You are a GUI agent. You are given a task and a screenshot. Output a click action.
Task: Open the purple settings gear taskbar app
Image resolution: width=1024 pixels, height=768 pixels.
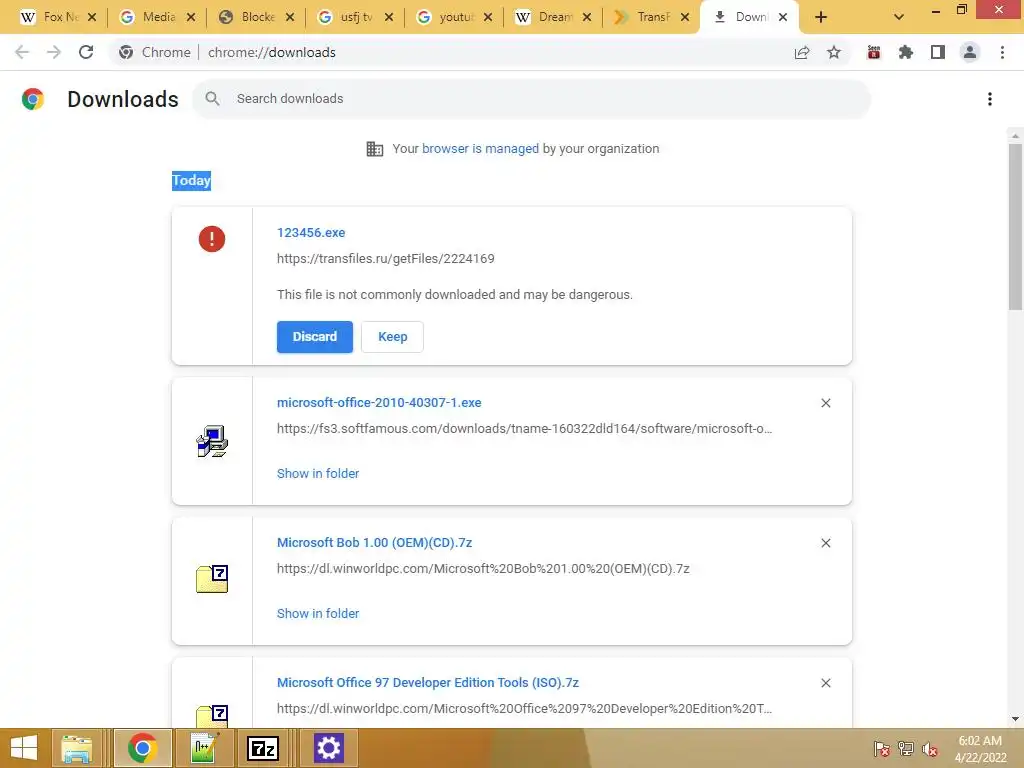pyautogui.click(x=328, y=748)
